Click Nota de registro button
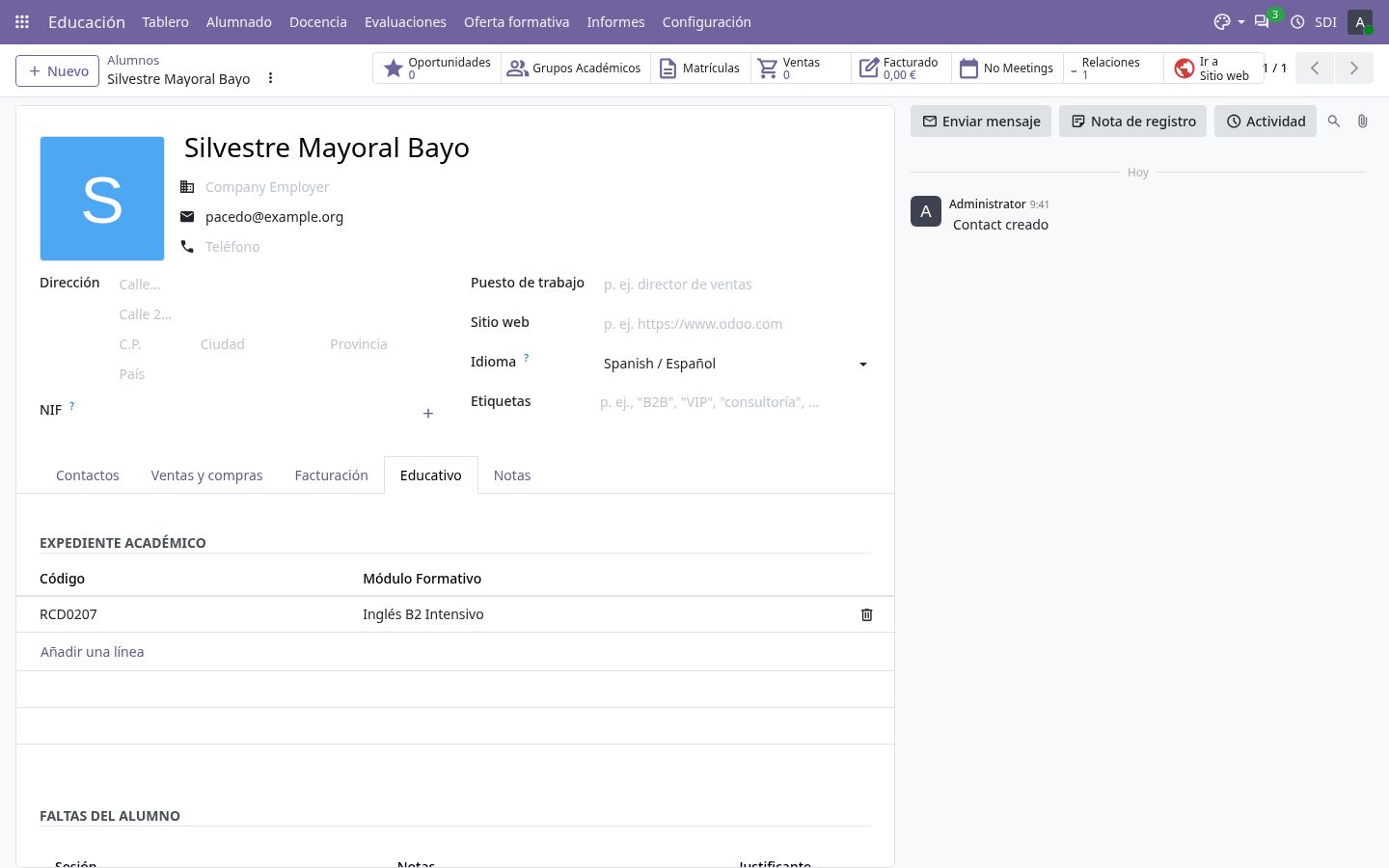 (1132, 122)
